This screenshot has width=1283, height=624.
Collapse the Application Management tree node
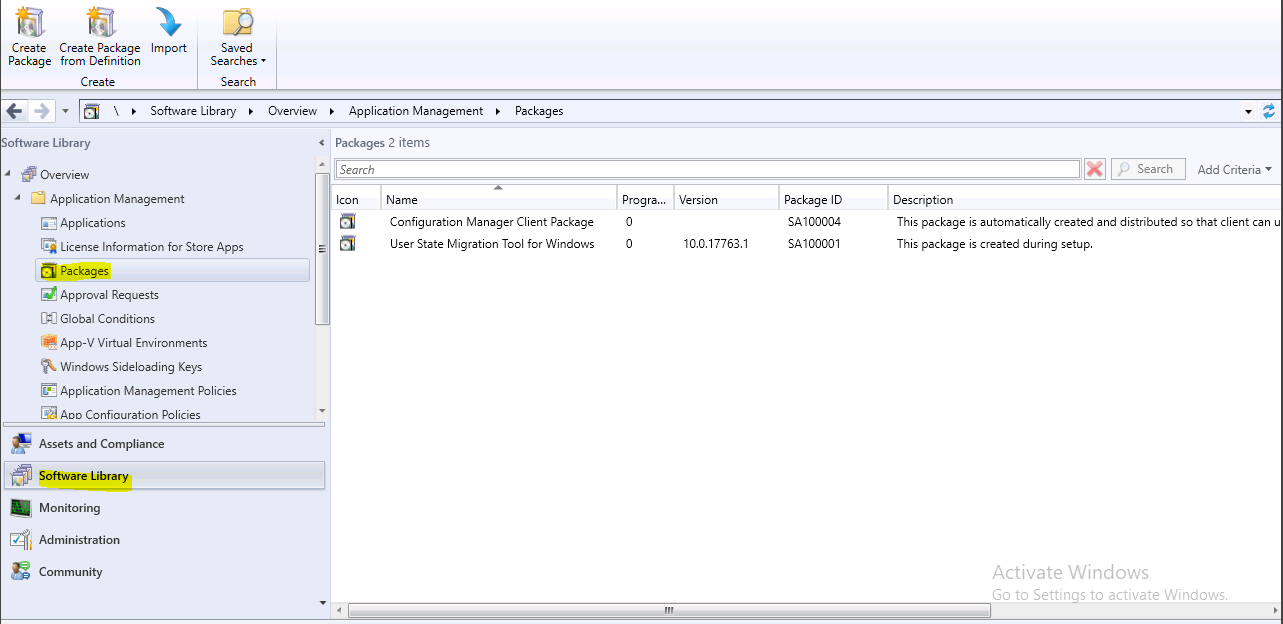point(18,198)
